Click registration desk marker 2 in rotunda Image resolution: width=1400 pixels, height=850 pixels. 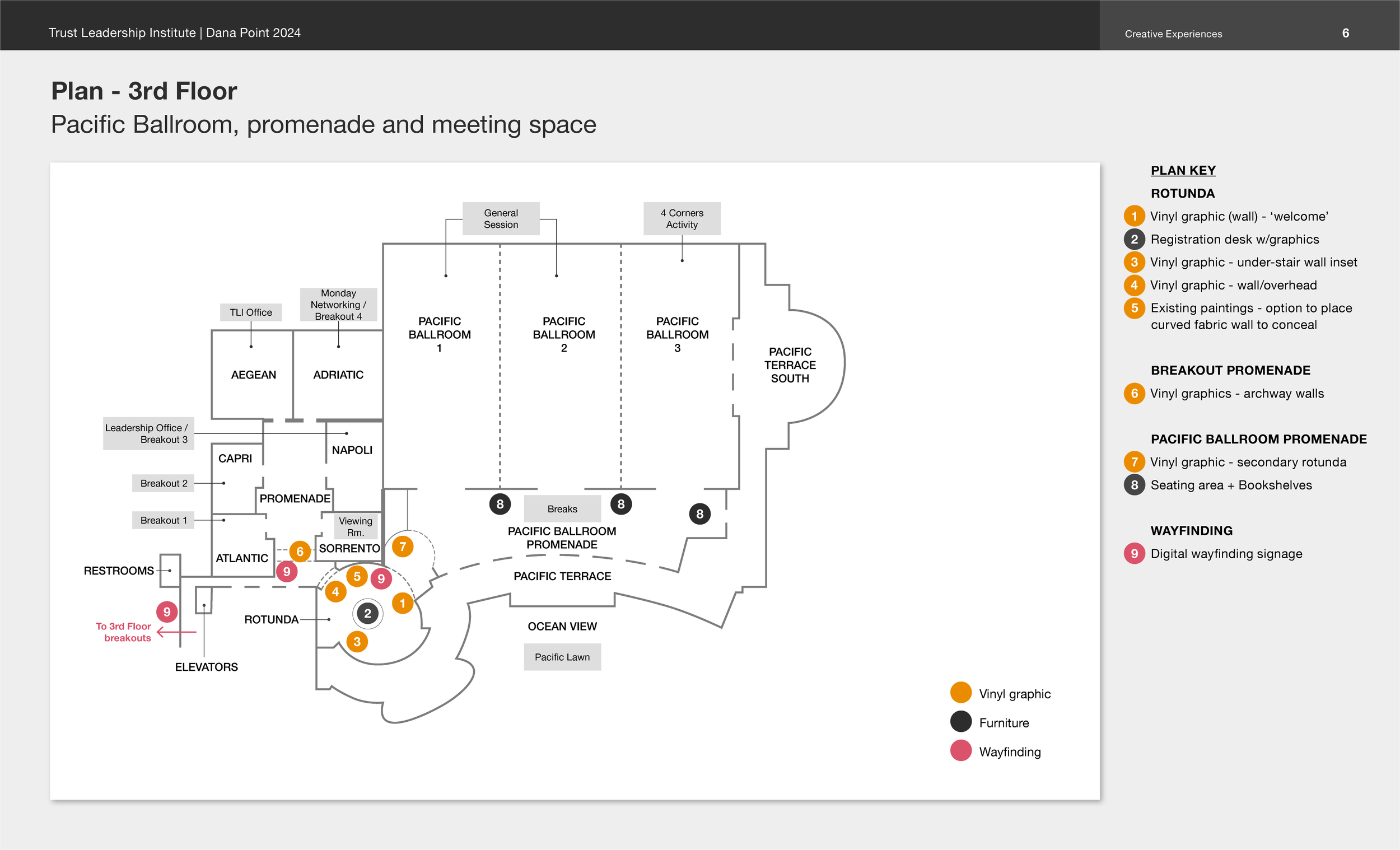(367, 613)
